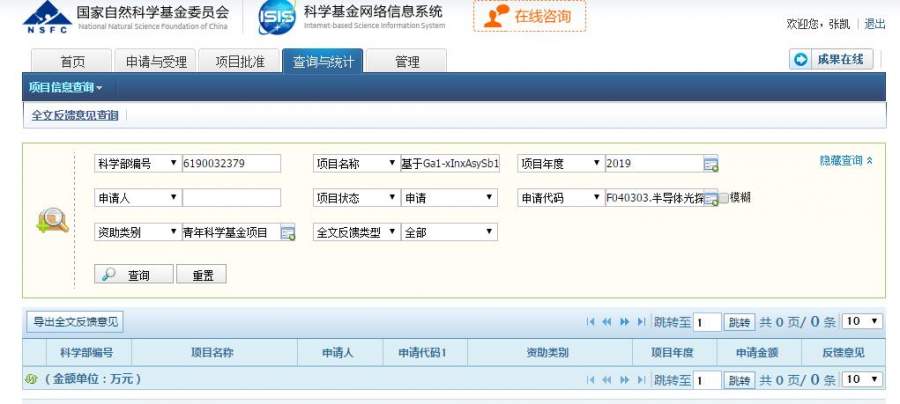Open the top rows-per-page 10 dropdown
Image resolution: width=900 pixels, height=404 pixels.
[x=862, y=321]
